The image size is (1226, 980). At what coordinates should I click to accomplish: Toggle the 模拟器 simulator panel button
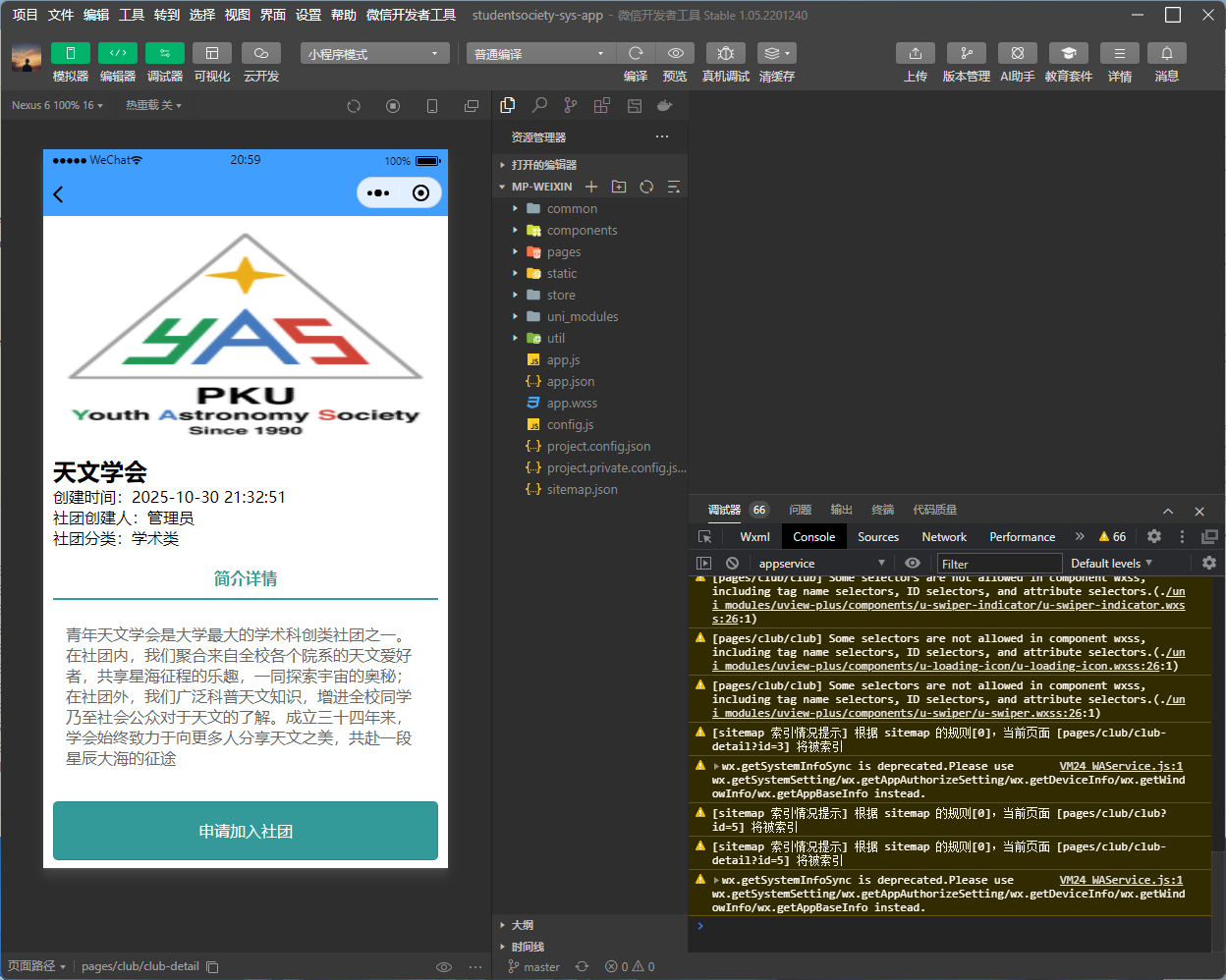(x=71, y=53)
